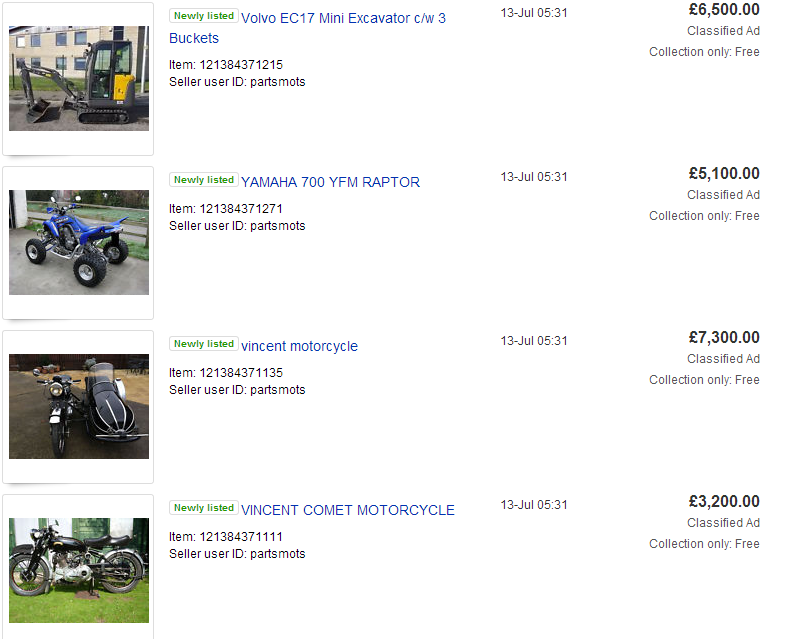Click seller ID partsmots under VINCENT COMET

click(x=277, y=554)
